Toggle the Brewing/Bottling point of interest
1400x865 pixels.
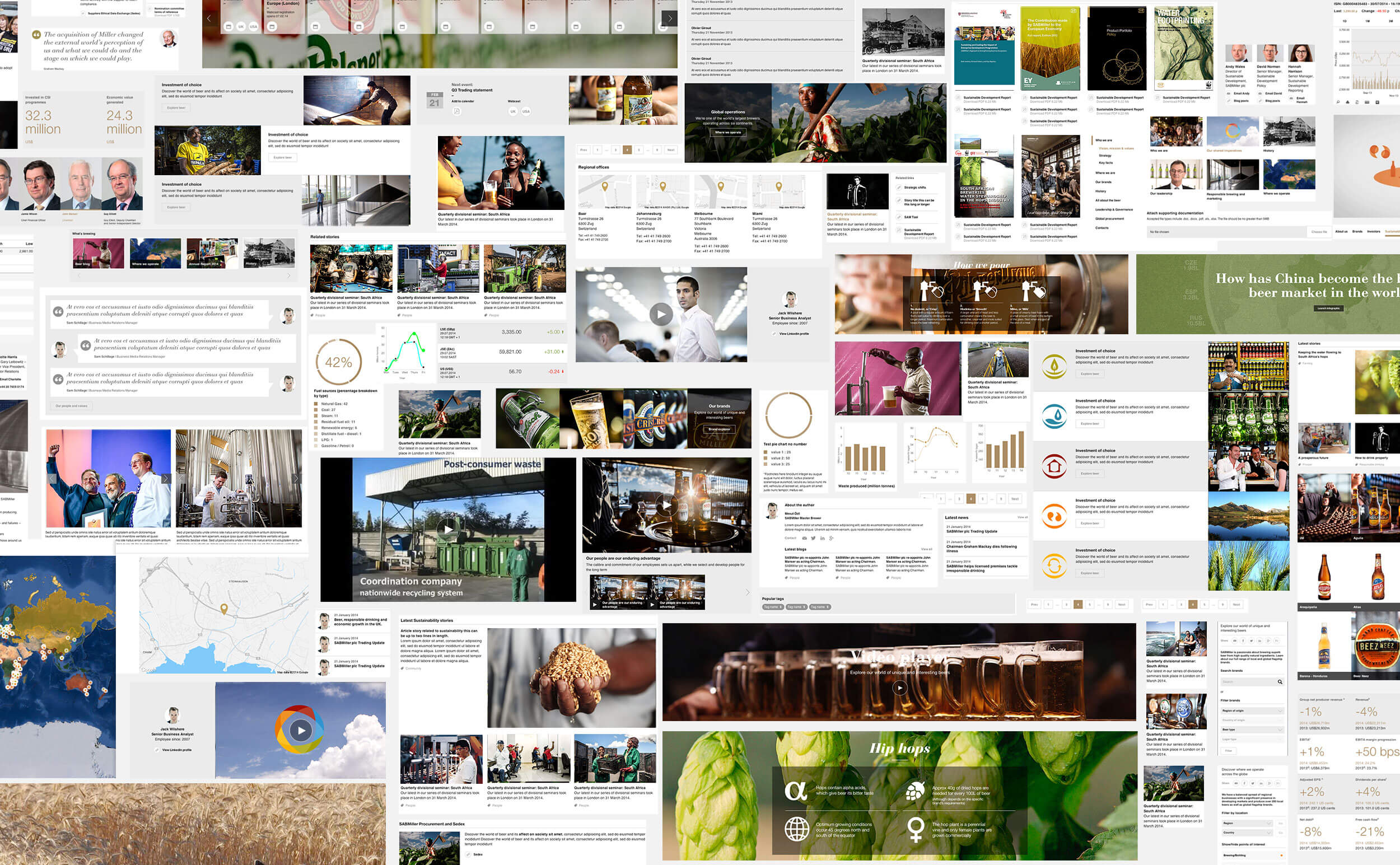pyautogui.click(x=1282, y=856)
